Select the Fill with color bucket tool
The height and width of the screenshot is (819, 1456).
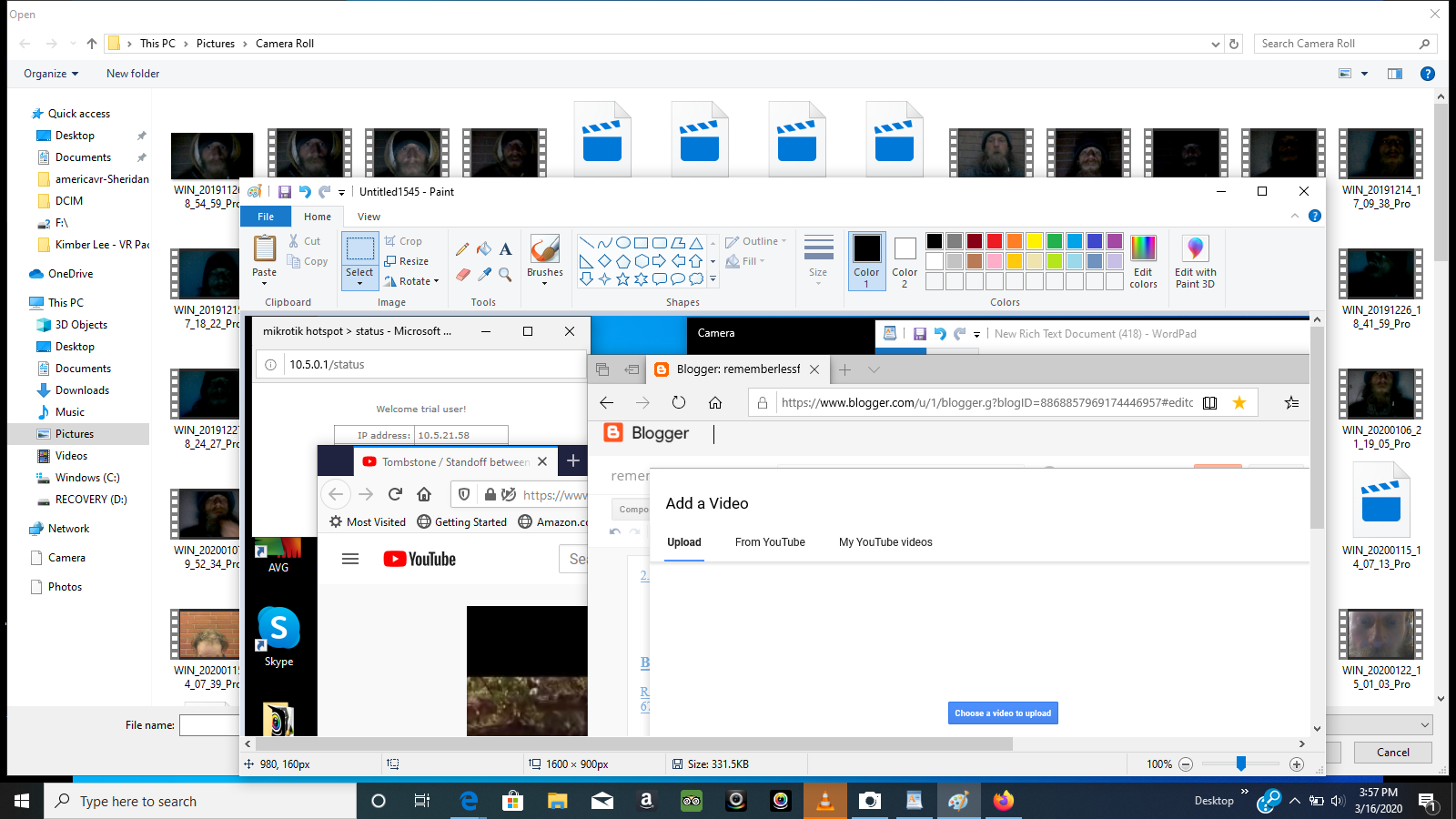click(x=484, y=249)
